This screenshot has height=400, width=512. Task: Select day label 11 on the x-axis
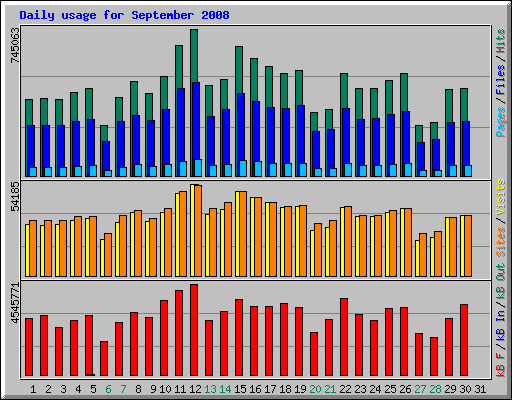tap(180, 389)
